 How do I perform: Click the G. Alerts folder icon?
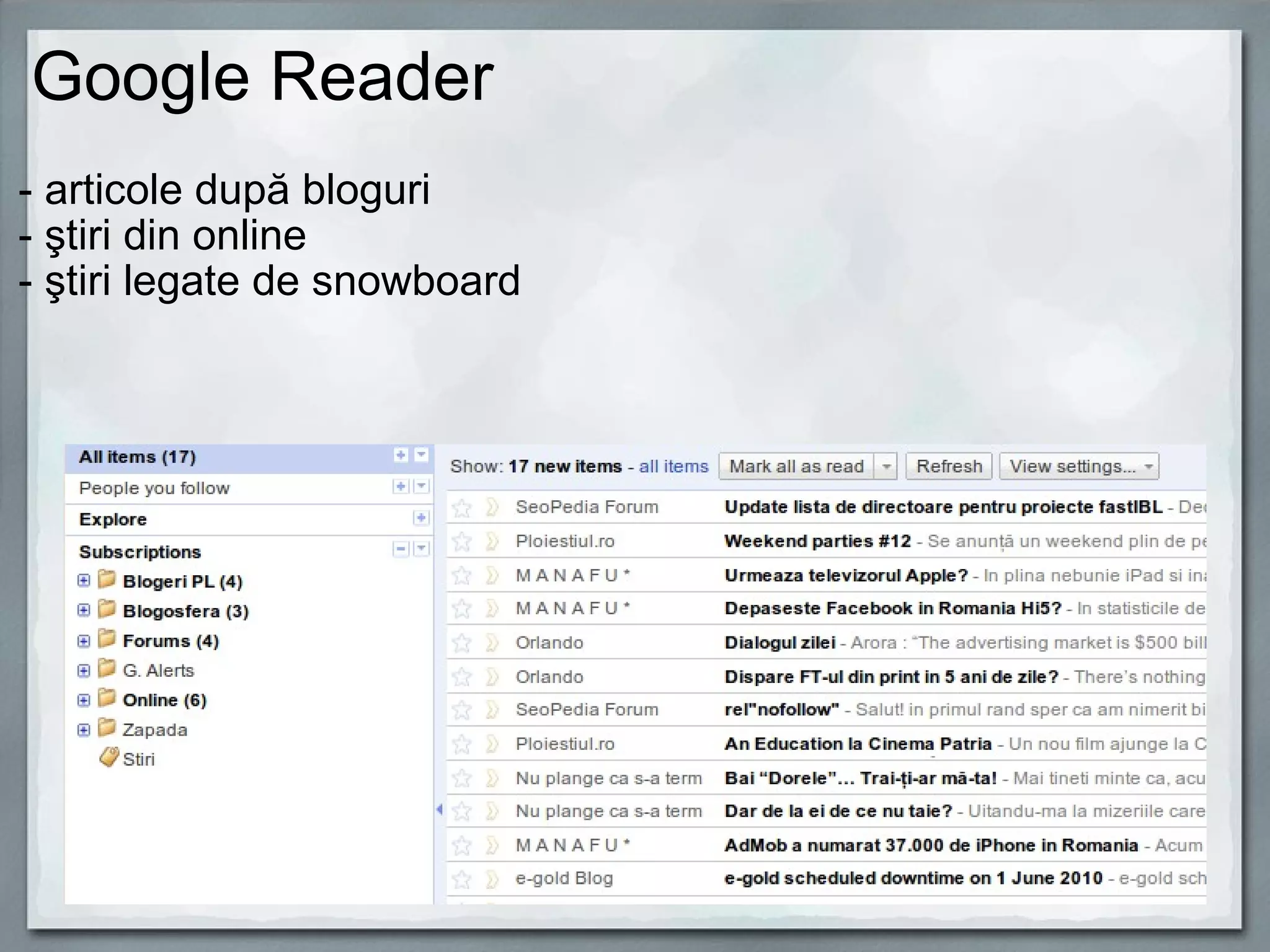click(107, 668)
